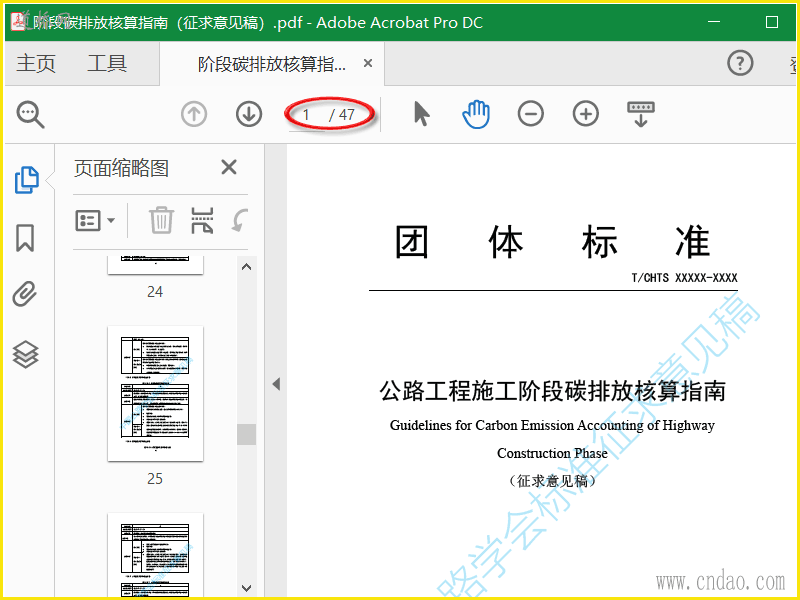Select the arrow selection tool
Image resolution: width=800 pixels, height=600 pixels.
pyautogui.click(x=421, y=113)
